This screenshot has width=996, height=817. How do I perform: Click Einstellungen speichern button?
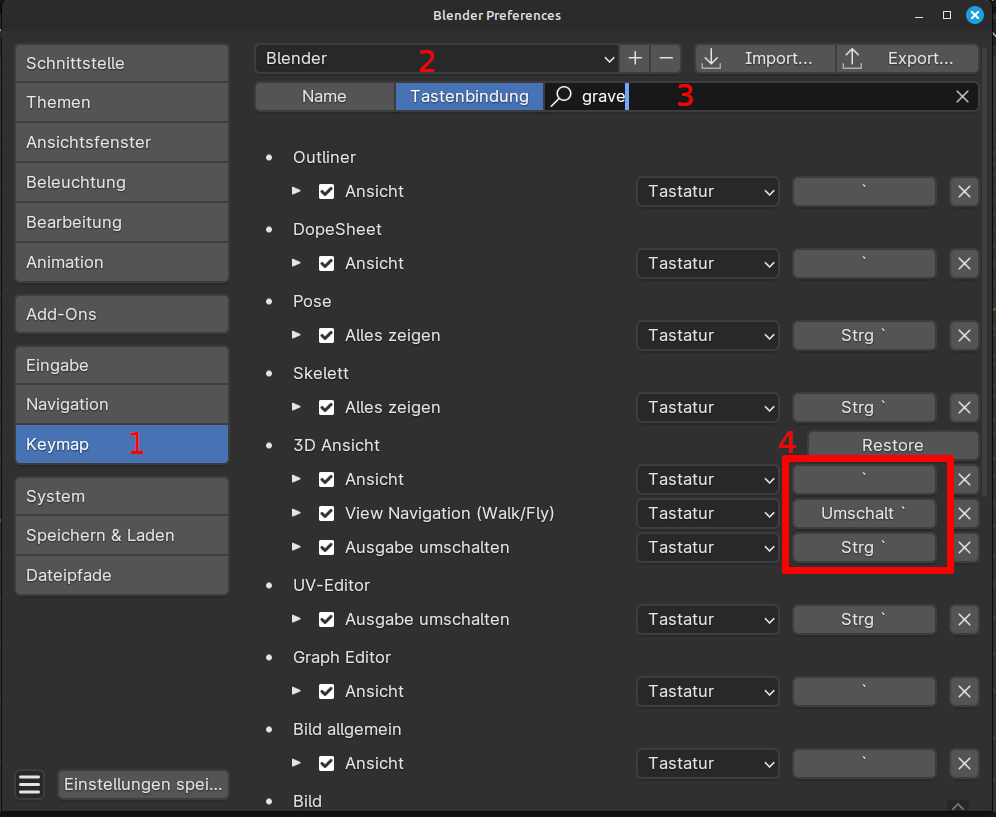[x=143, y=784]
